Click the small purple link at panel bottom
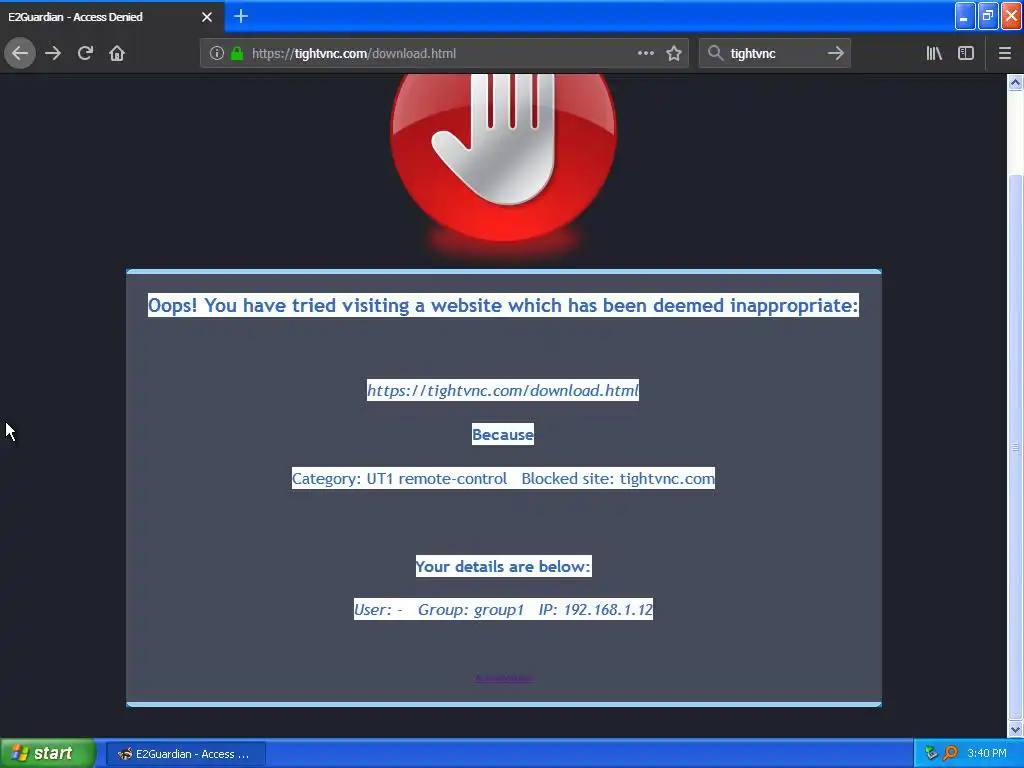1024x768 pixels. 504,679
